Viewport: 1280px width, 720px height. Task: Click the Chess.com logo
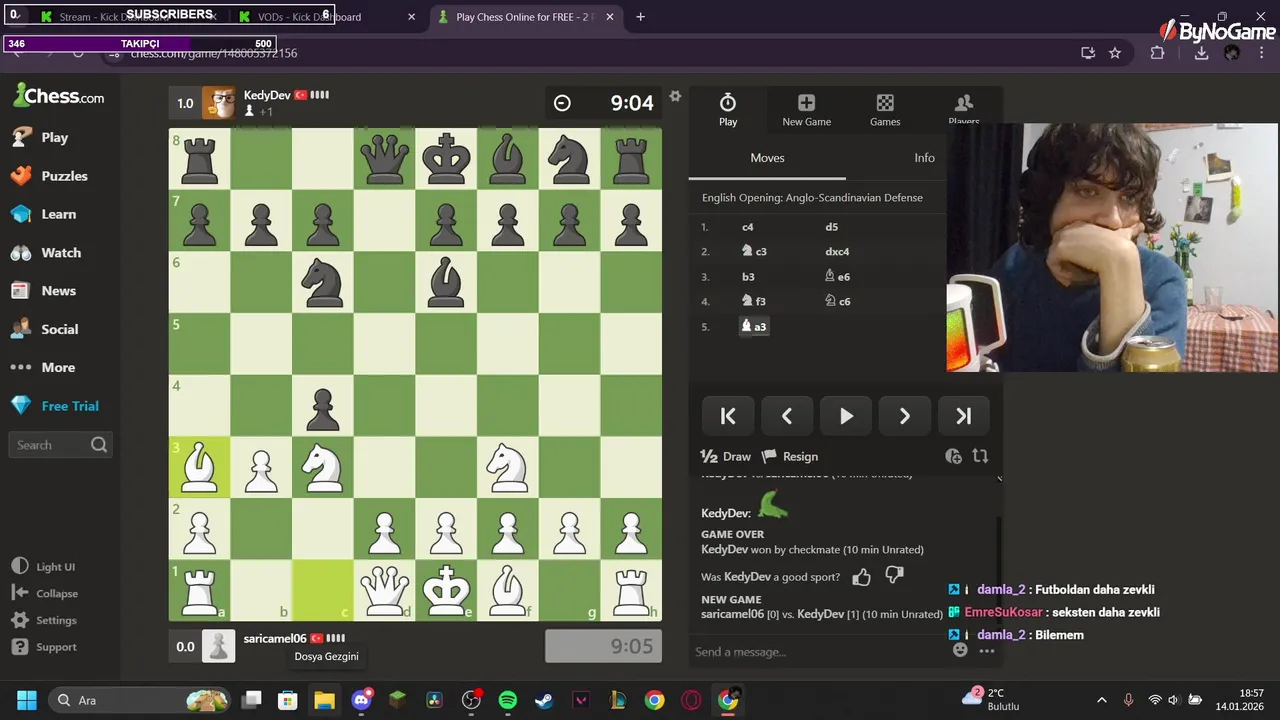pos(59,96)
